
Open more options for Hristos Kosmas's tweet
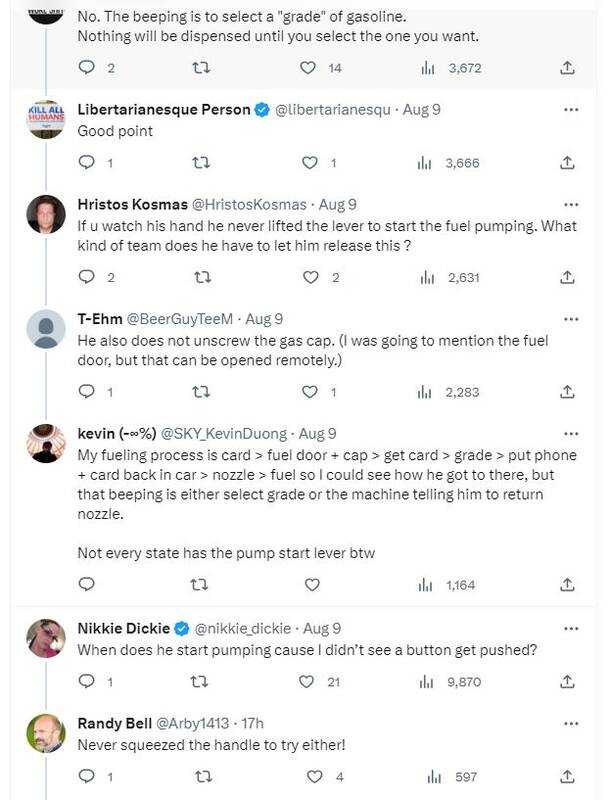pos(571,203)
